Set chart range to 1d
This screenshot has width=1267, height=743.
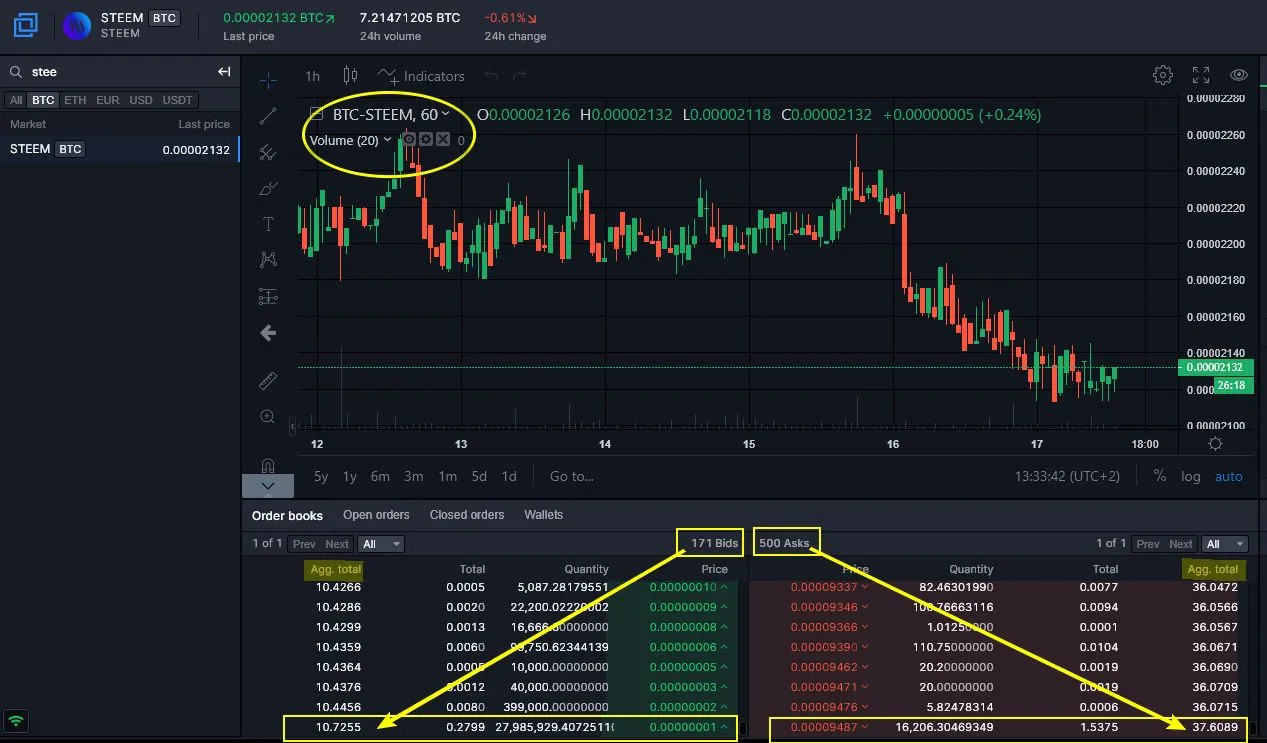click(509, 476)
